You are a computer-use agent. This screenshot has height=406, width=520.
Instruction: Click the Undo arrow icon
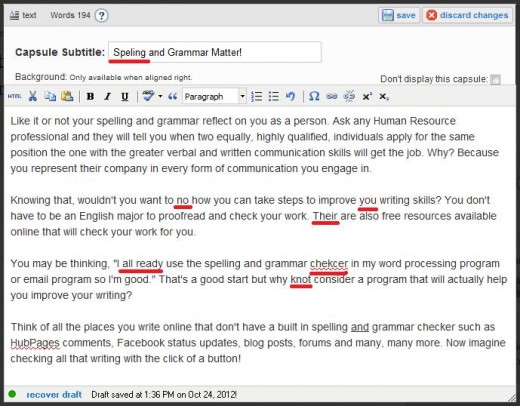click(290, 96)
